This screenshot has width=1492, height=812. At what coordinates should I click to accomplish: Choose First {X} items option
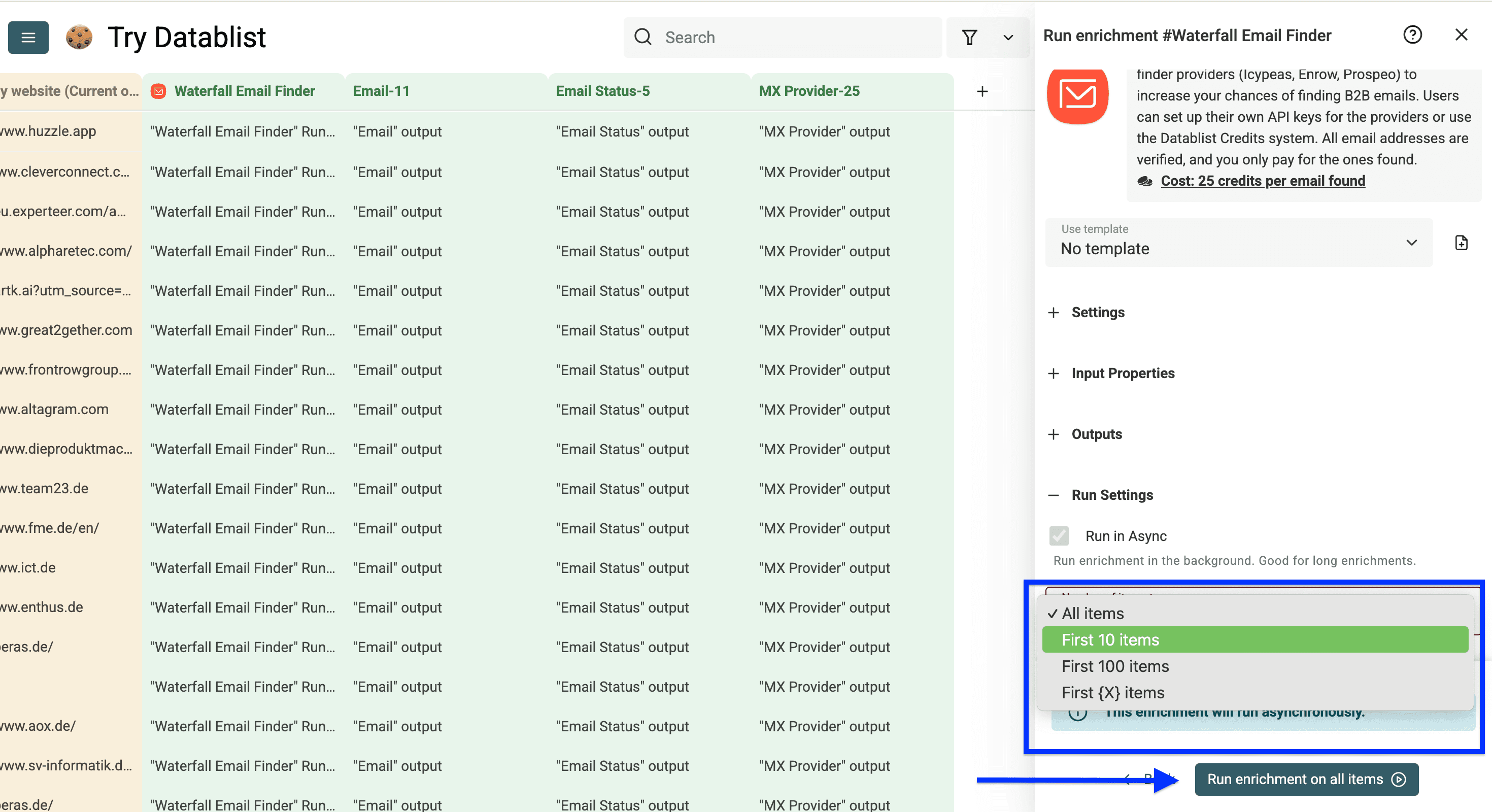(x=1254, y=693)
